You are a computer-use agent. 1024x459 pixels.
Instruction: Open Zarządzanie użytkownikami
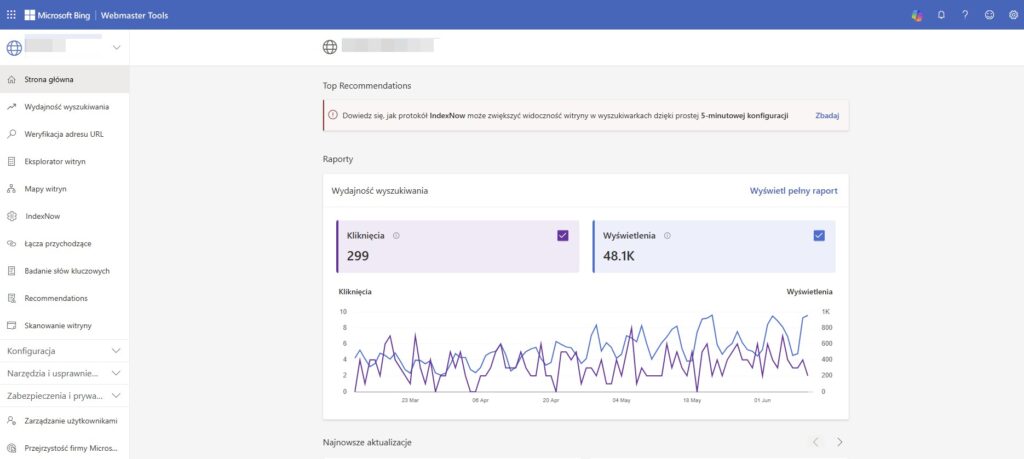coord(65,420)
